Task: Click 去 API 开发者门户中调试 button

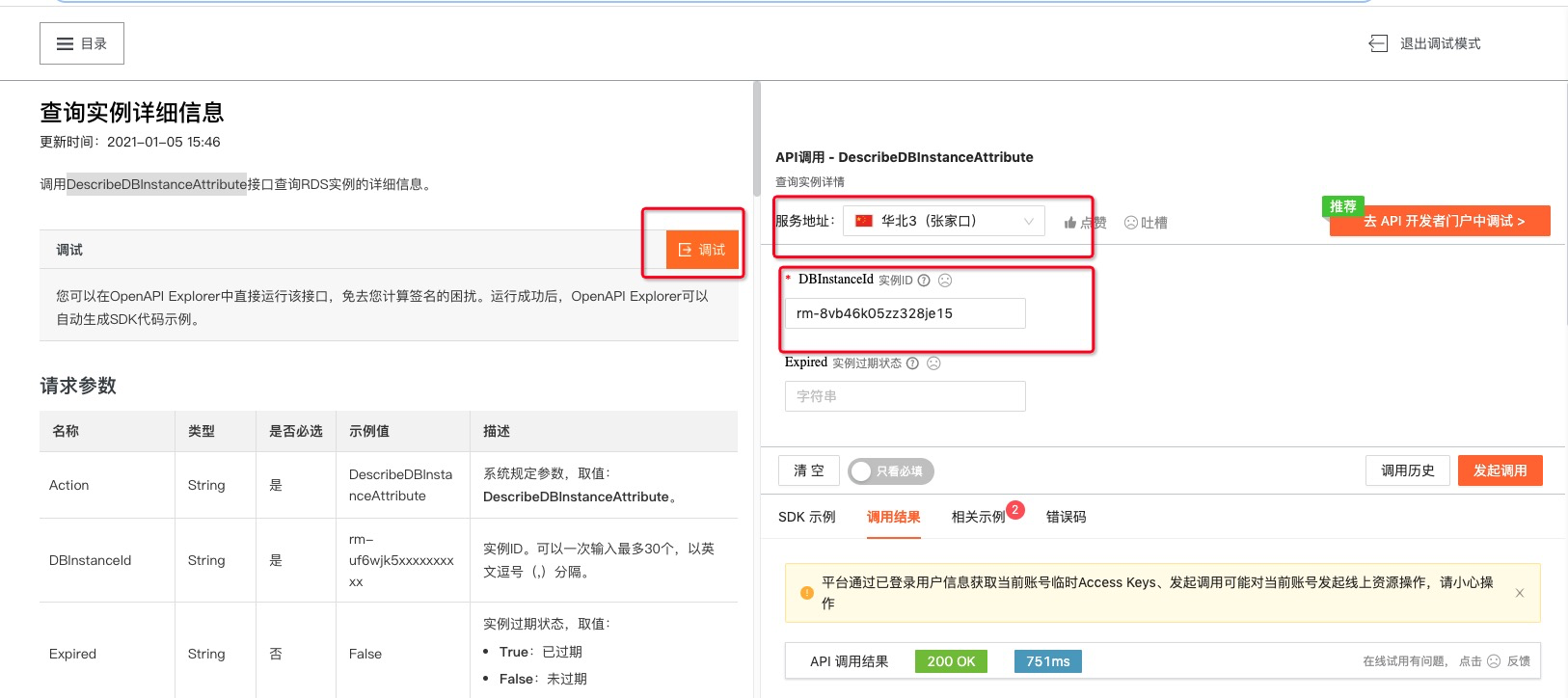Action: click(x=1440, y=221)
